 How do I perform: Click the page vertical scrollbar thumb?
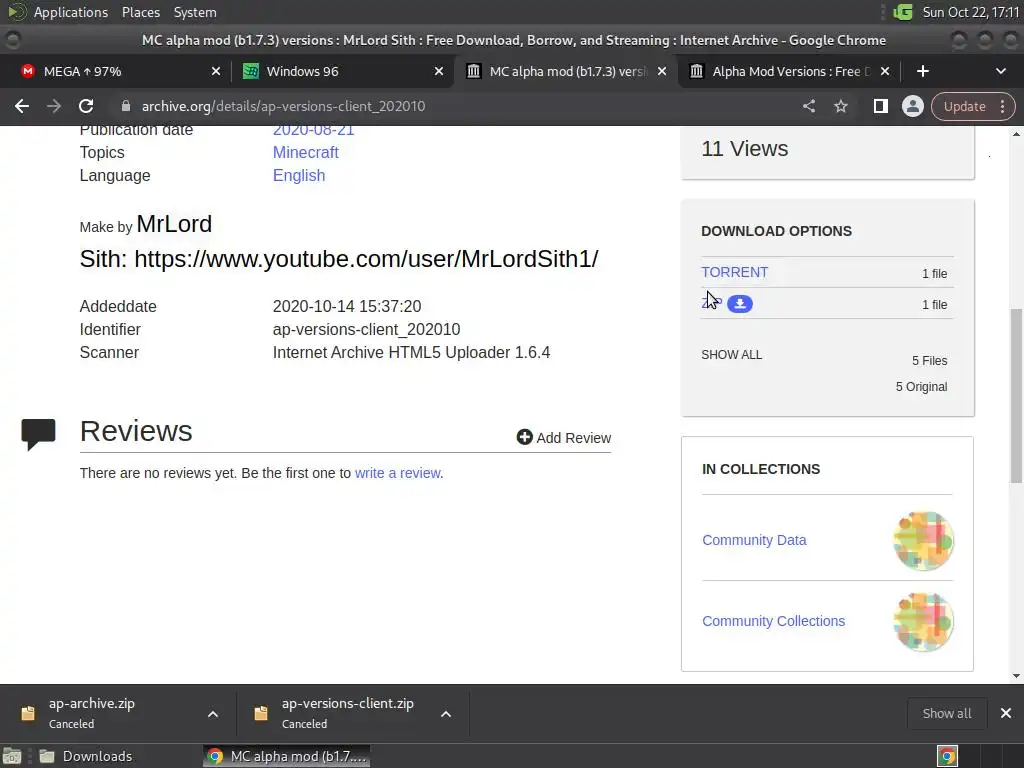click(x=1016, y=395)
